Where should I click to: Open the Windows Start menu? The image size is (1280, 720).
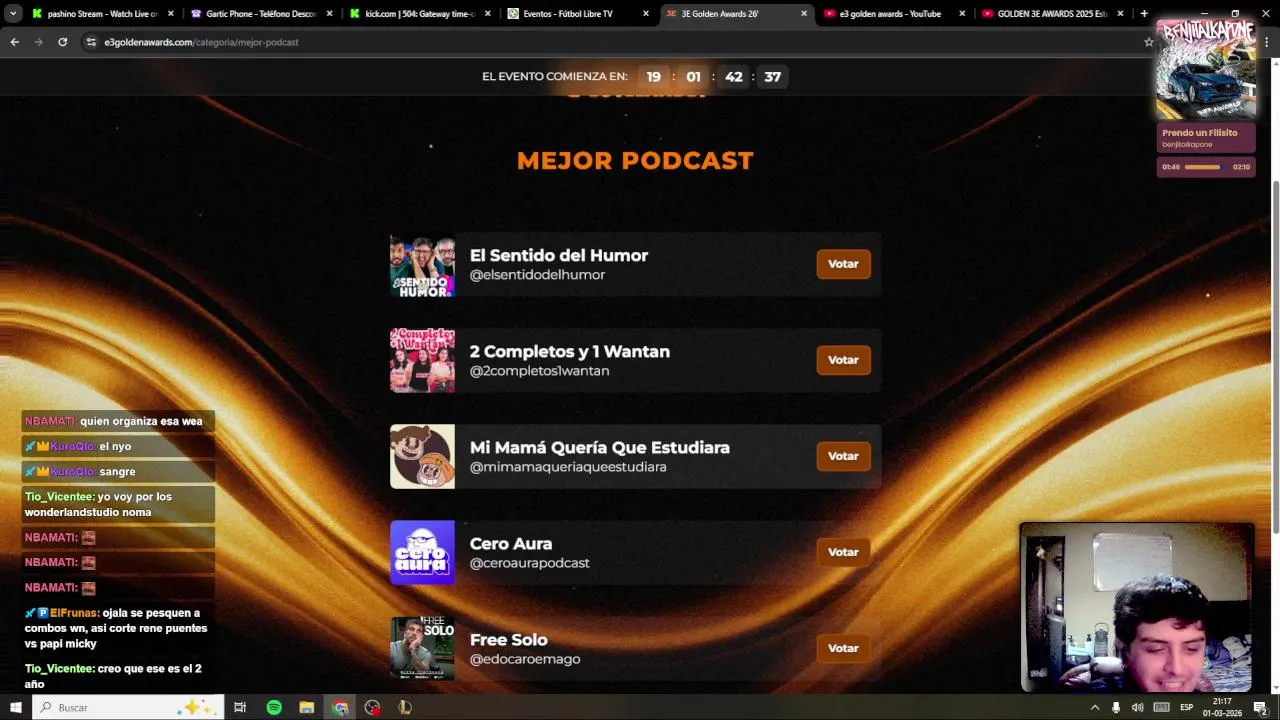[15, 707]
